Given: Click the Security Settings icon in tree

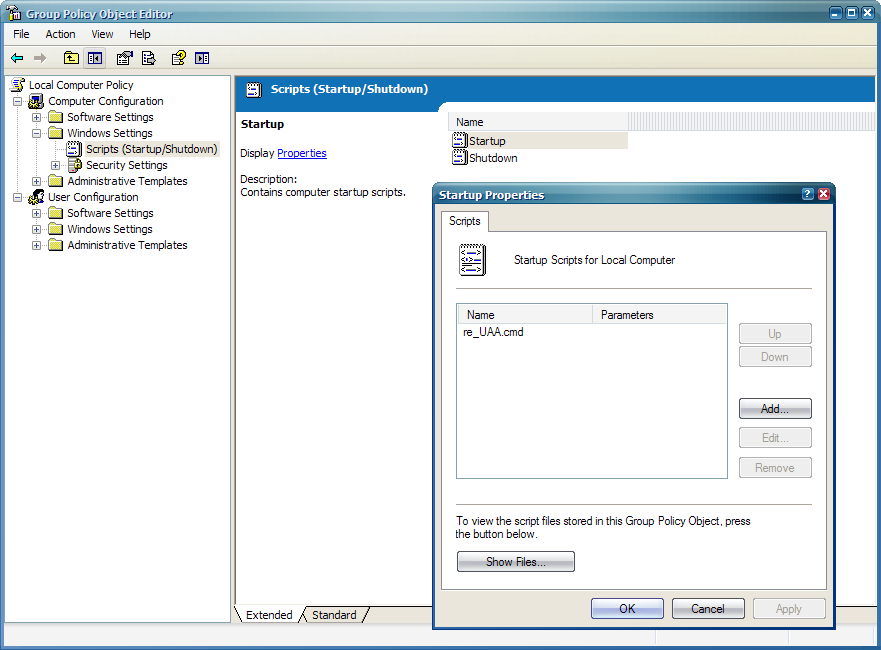Looking at the screenshot, I should click(74, 165).
